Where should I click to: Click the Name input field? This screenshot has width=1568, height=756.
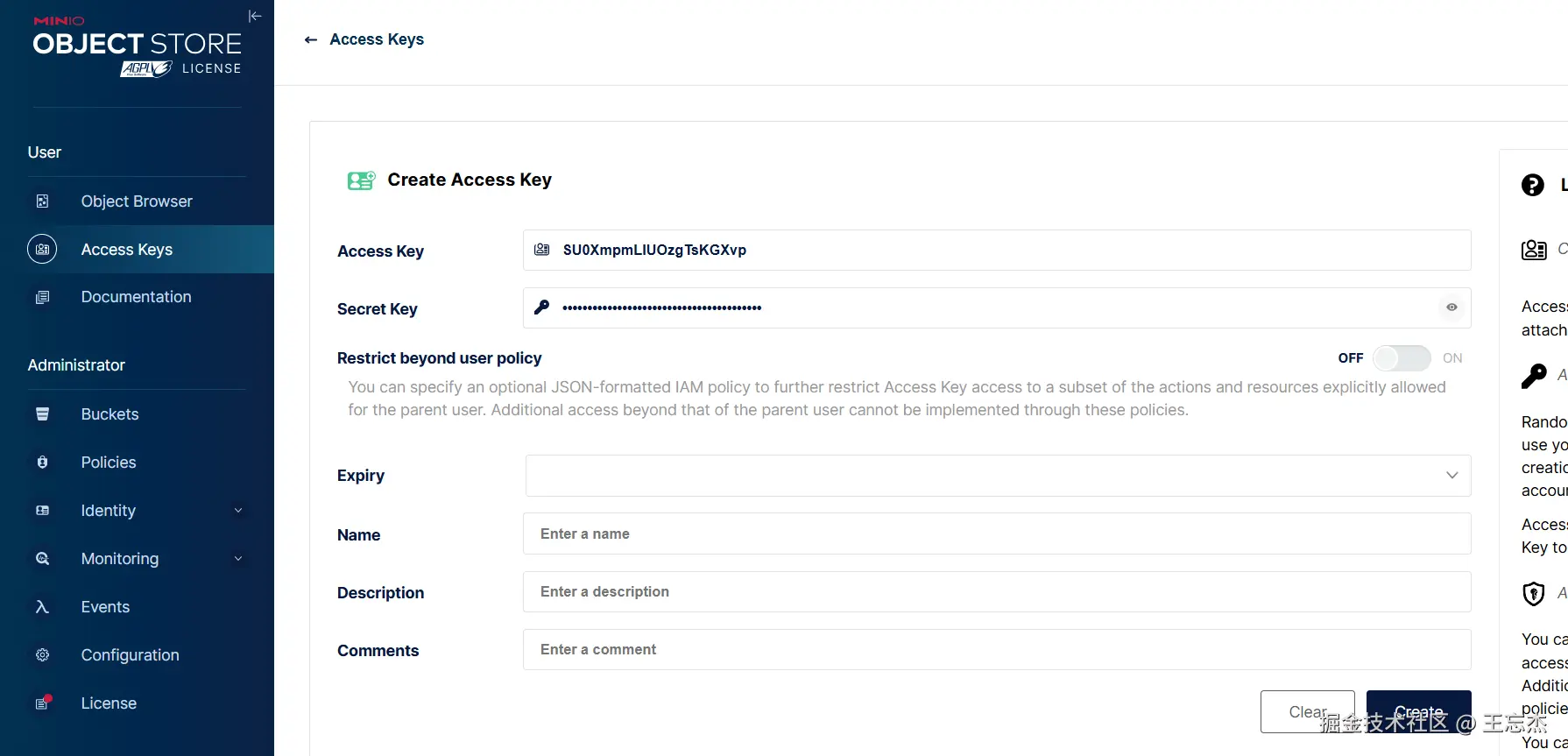(x=997, y=534)
